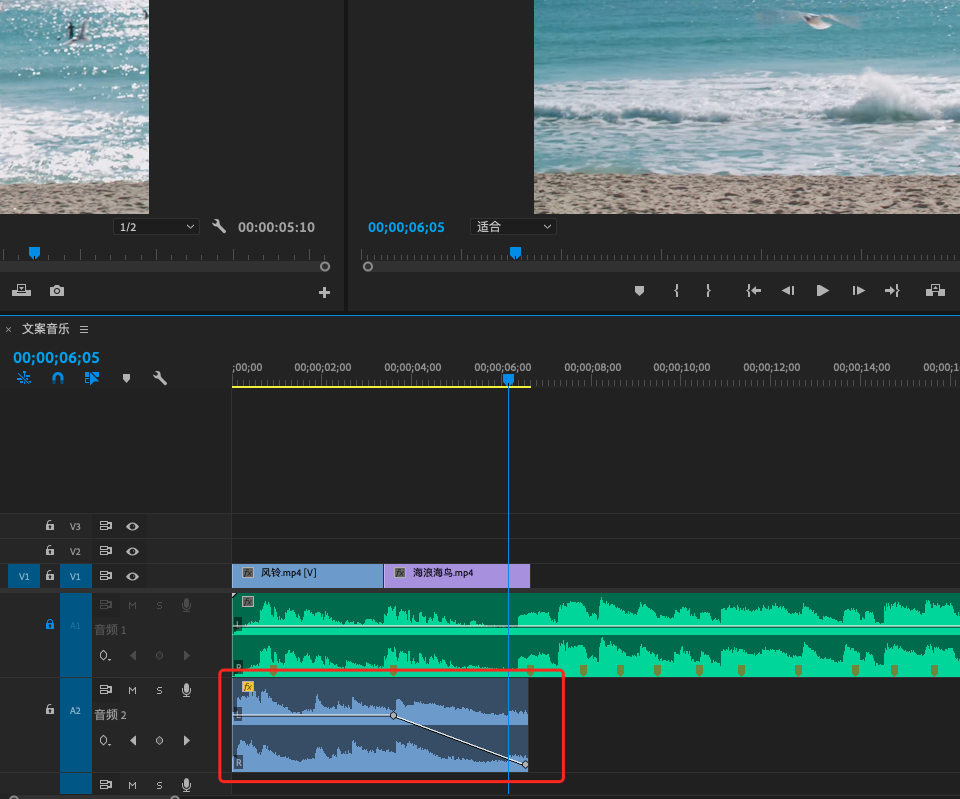Image resolution: width=960 pixels, height=799 pixels.
Task: Step forward one frame in Program monitor
Action: point(858,291)
